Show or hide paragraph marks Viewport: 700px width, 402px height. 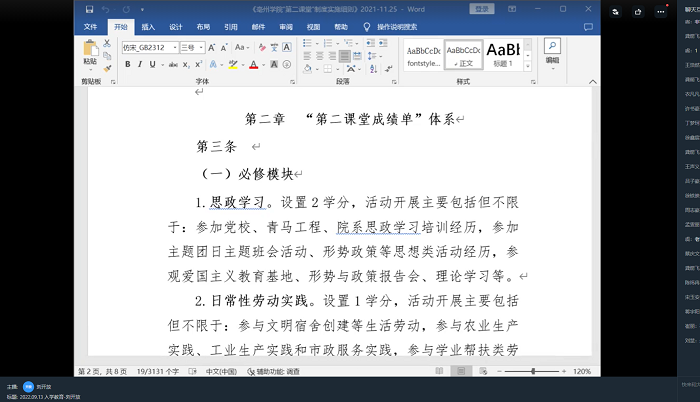pyautogui.click(x=388, y=69)
